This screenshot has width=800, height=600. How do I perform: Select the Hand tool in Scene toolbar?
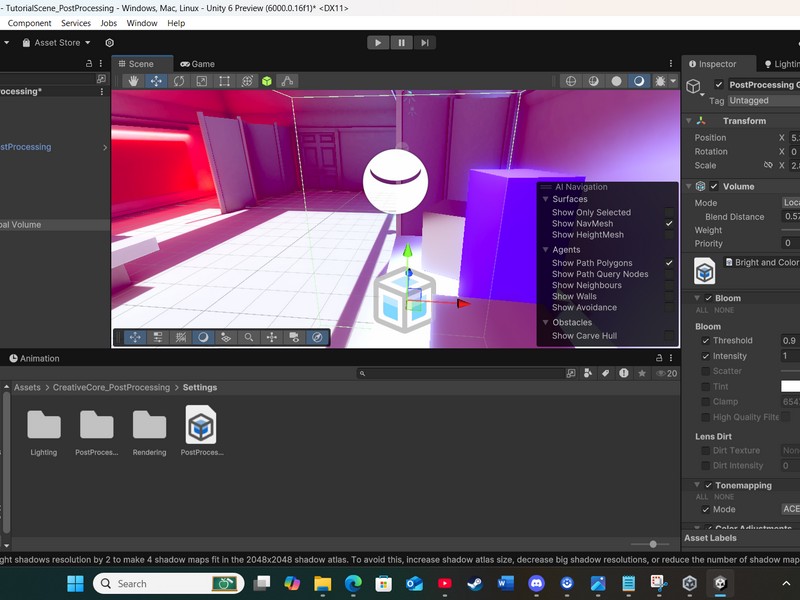[x=134, y=81]
